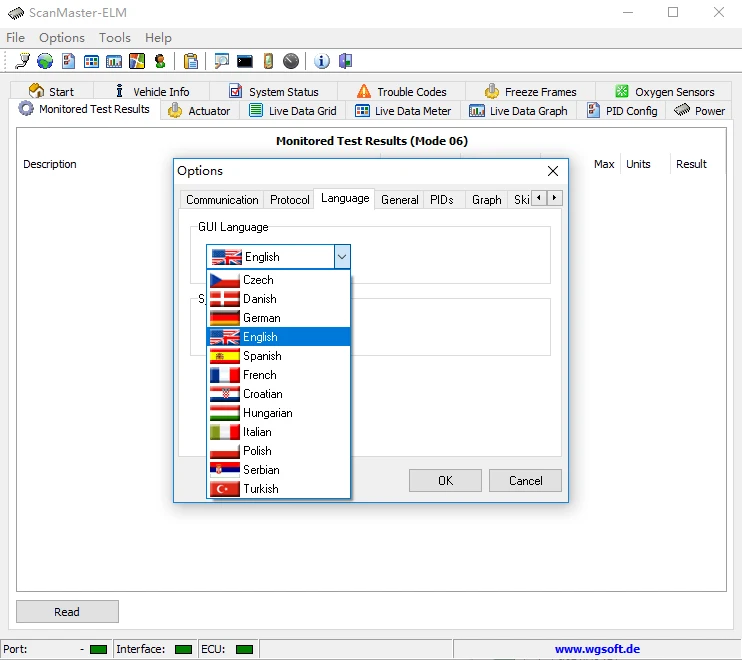Viewport: 742px width, 660px height.
Task: Switch to System Status tab
Action: point(274,91)
